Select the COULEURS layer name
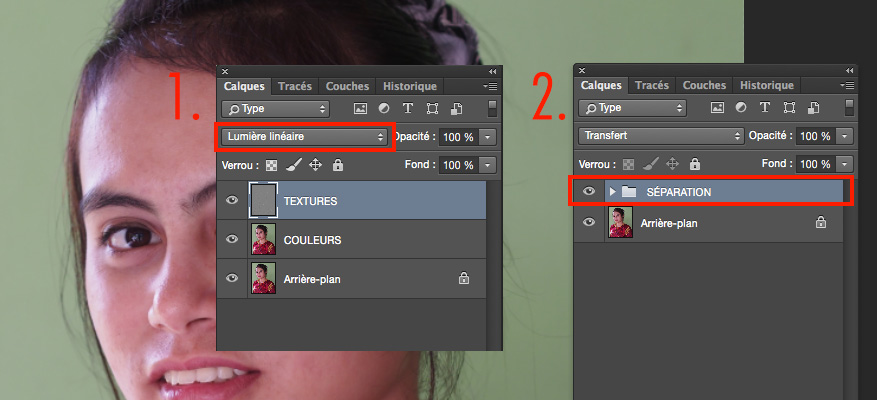 coord(313,240)
